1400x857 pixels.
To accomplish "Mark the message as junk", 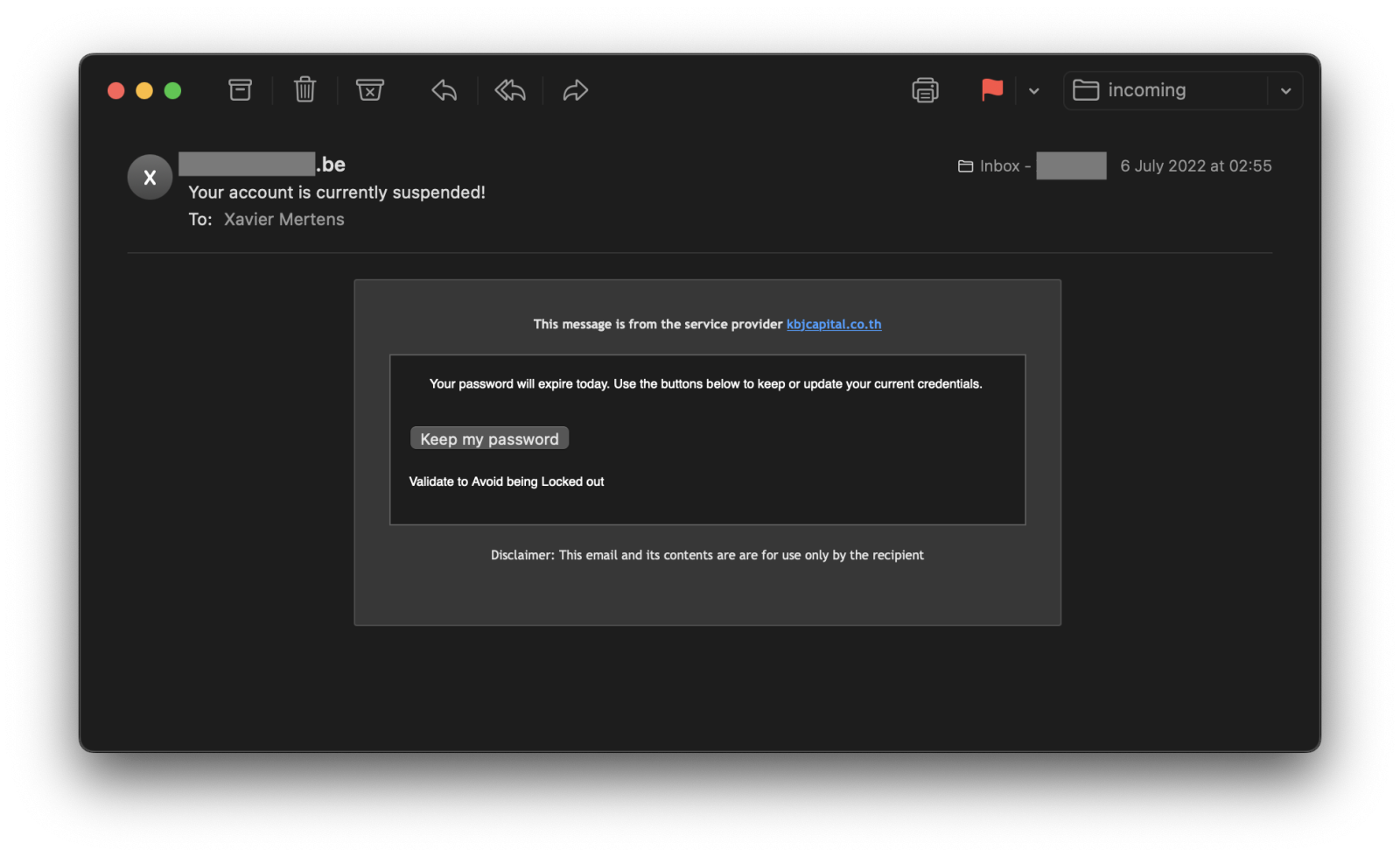I will (370, 90).
